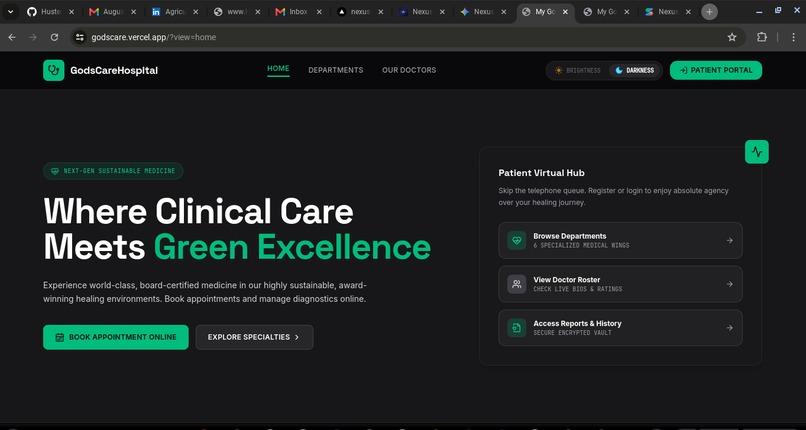Open a new browser tab
This screenshot has height=430, width=806.
pyautogui.click(x=709, y=12)
